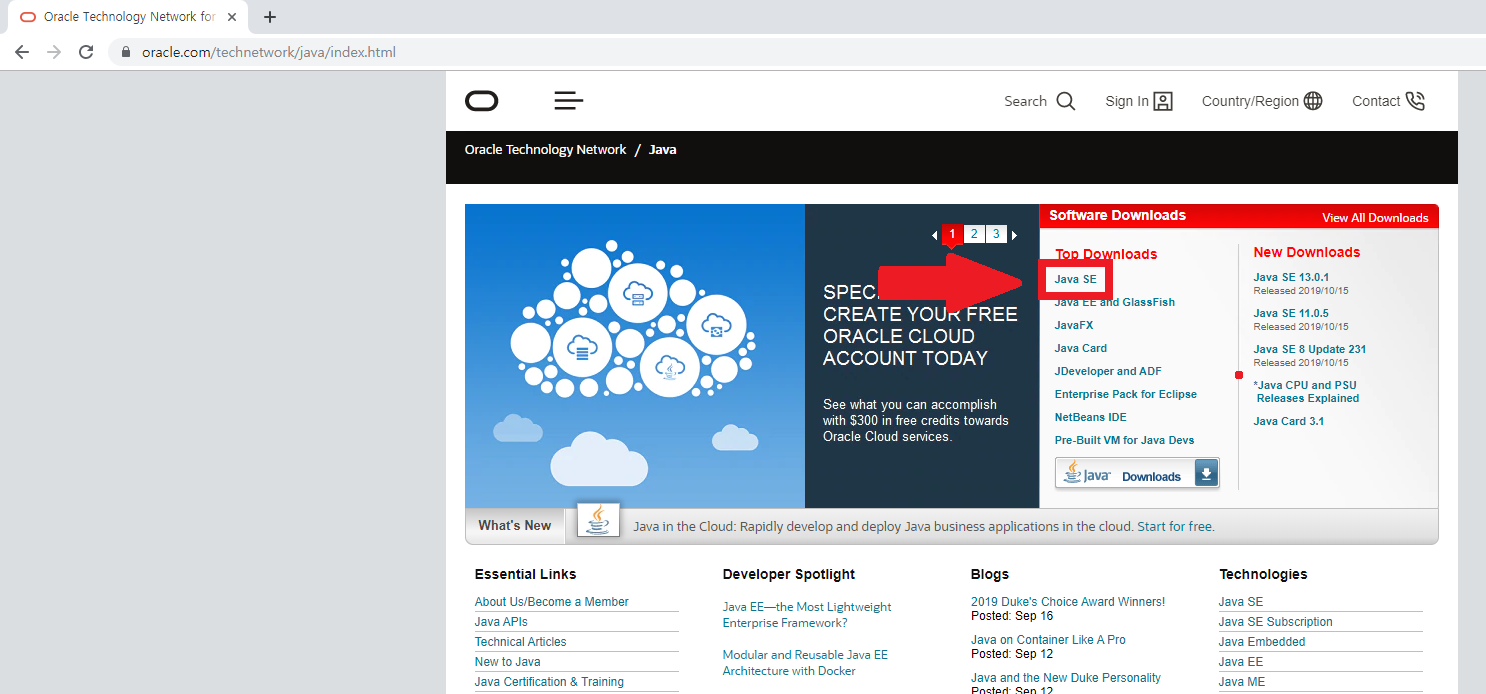Open Java SE 8 Update 231 link
This screenshot has width=1486, height=694.
[1309, 349]
